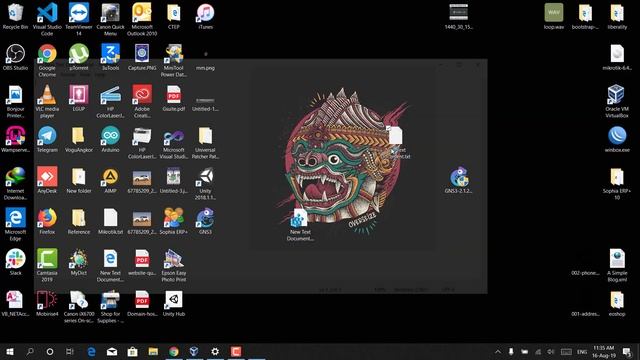Open the Reference folder
Screen dimensions: 640x360
tap(79, 221)
